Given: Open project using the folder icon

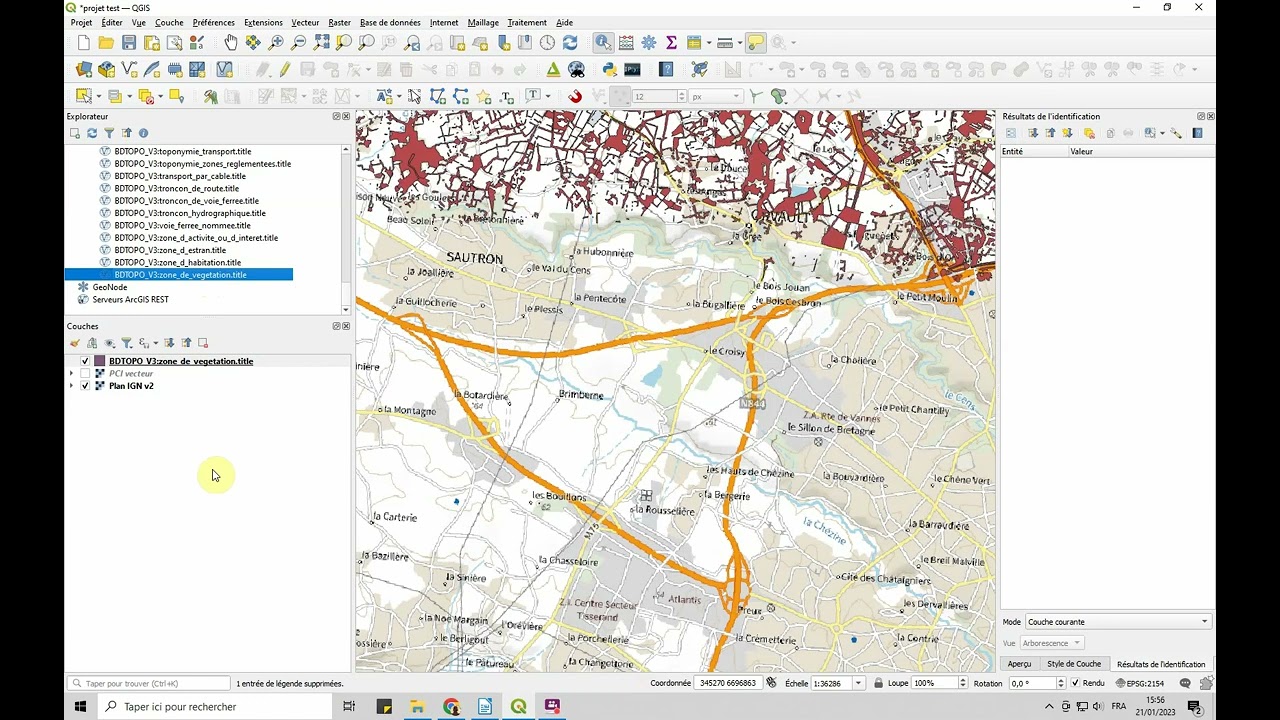Looking at the screenshot, I should coord(106,43).
